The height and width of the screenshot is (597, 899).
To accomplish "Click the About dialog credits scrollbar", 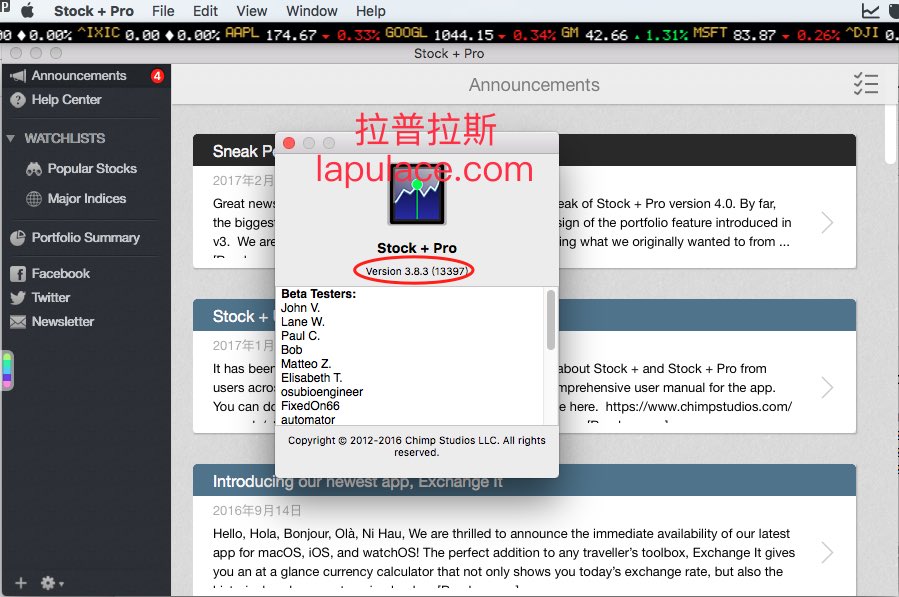I will click(550, 320).
